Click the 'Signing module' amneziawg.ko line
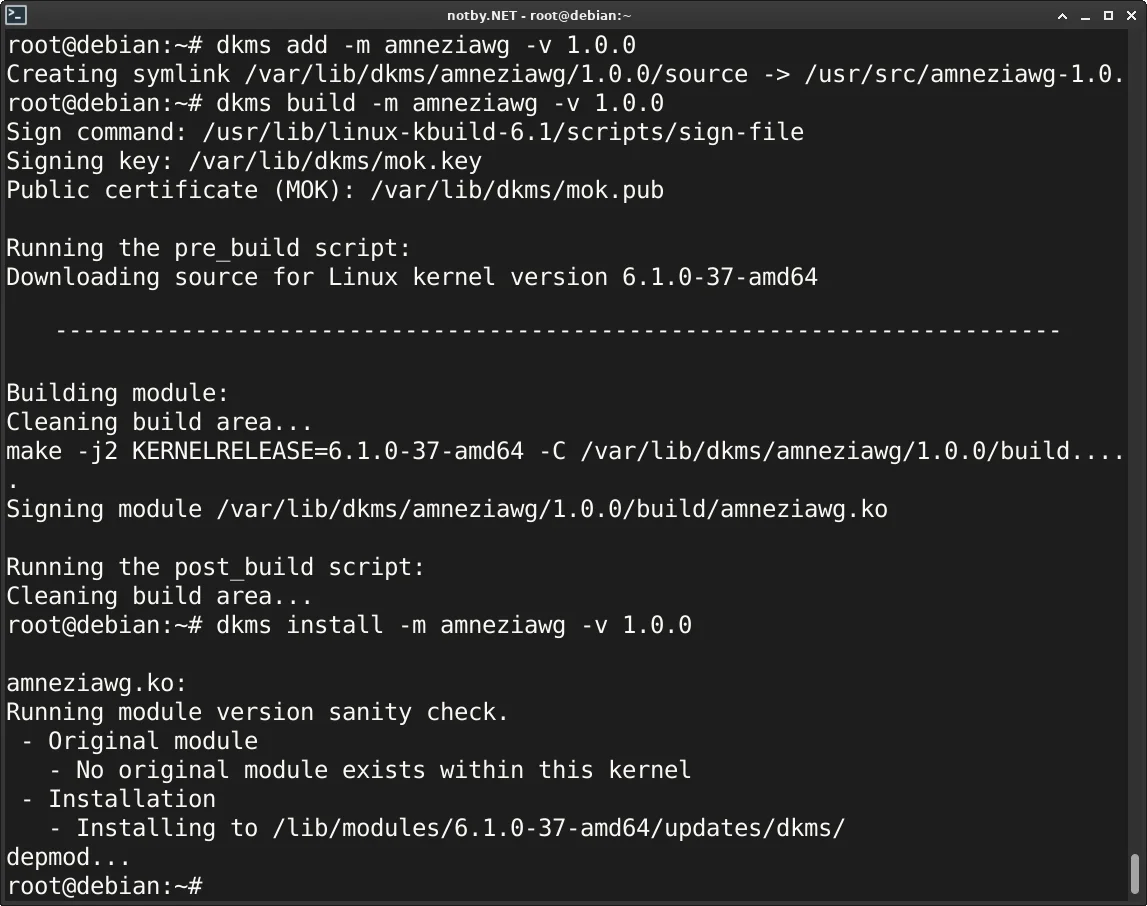1147x906 pixels. click(x=447, y=509)
